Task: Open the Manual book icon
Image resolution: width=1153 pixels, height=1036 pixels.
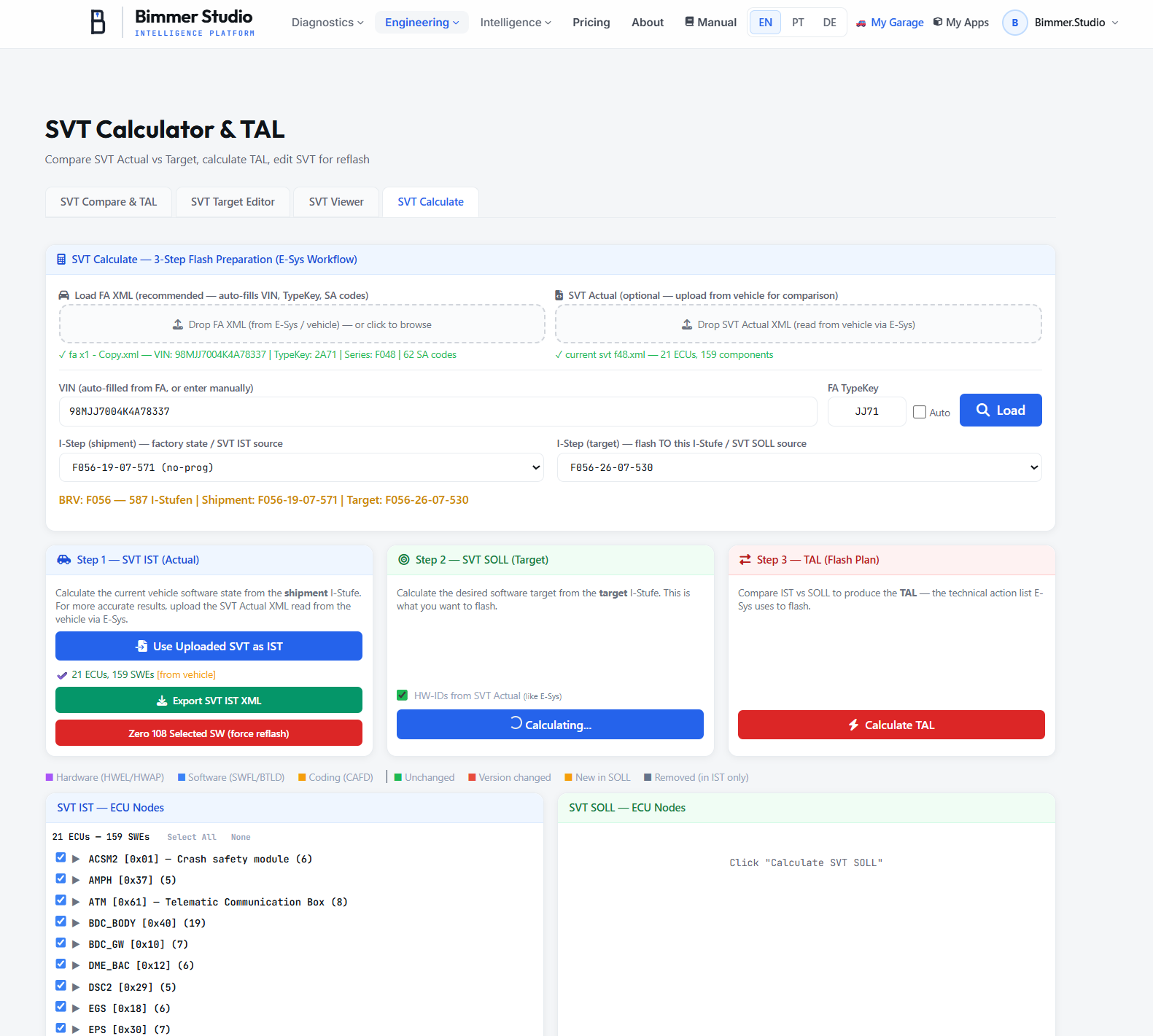Action: click(x=689, y=22)
